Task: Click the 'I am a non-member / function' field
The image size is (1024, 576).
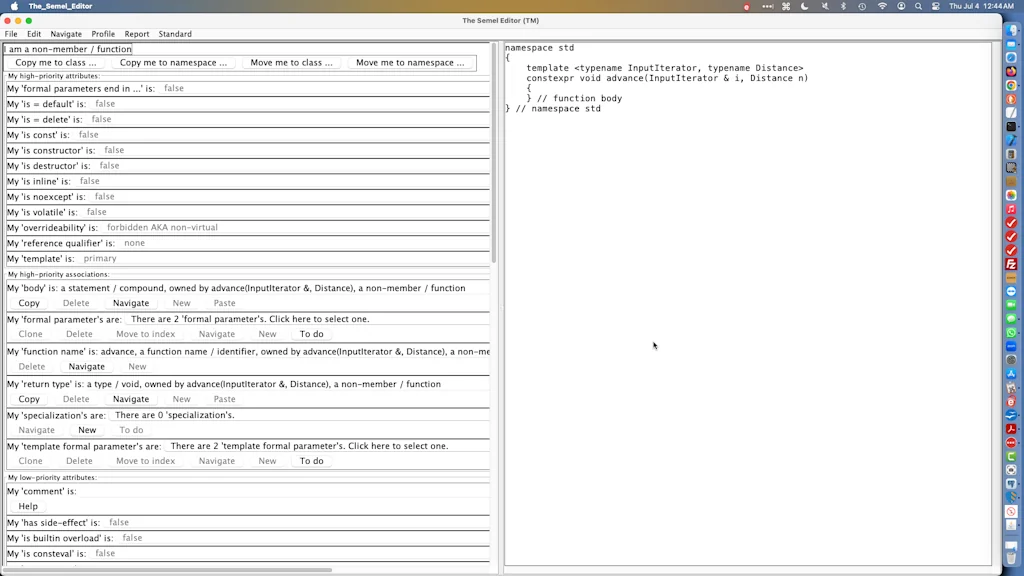Action: 67,48
